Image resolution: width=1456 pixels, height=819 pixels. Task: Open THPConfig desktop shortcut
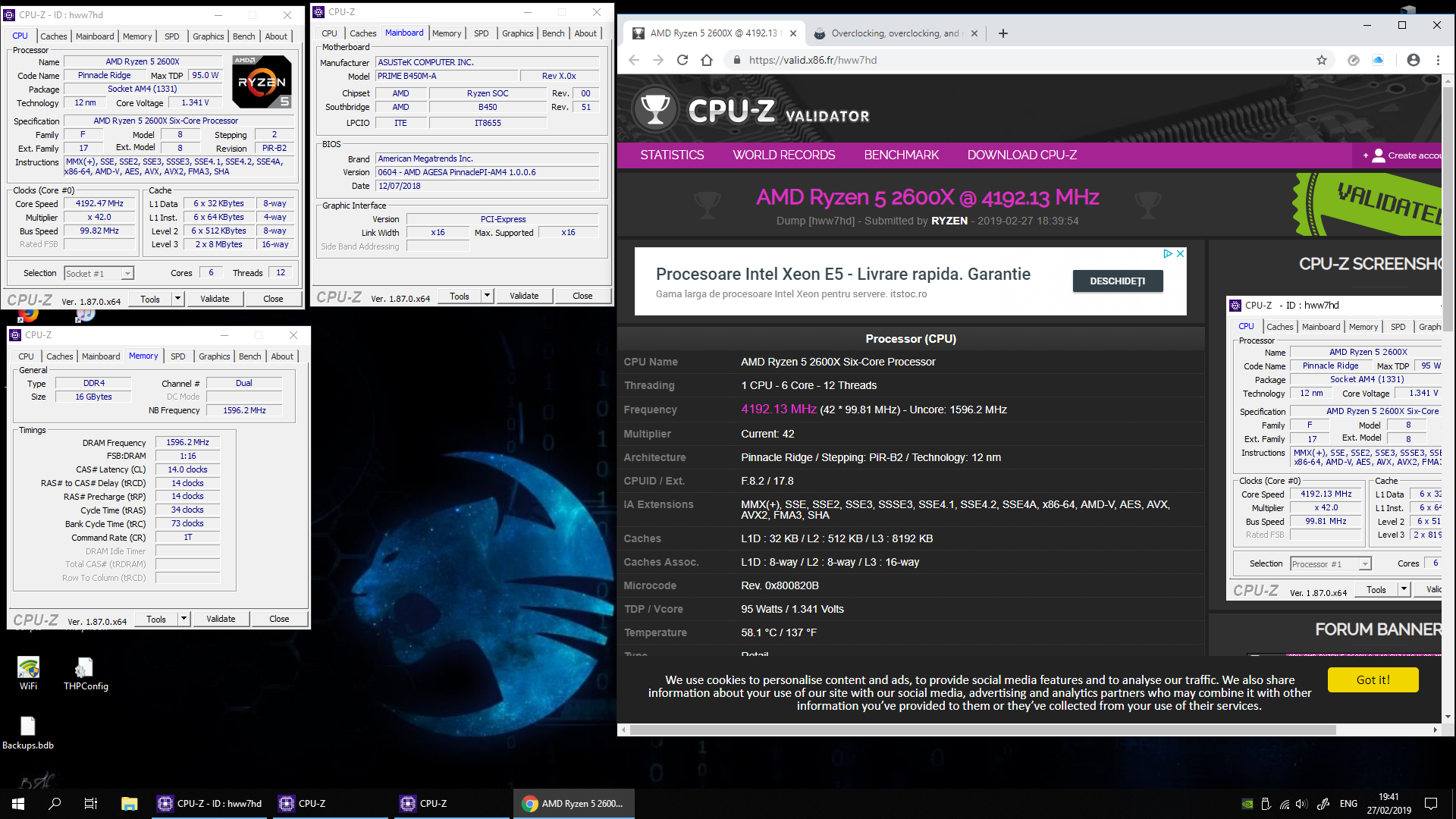86,673
